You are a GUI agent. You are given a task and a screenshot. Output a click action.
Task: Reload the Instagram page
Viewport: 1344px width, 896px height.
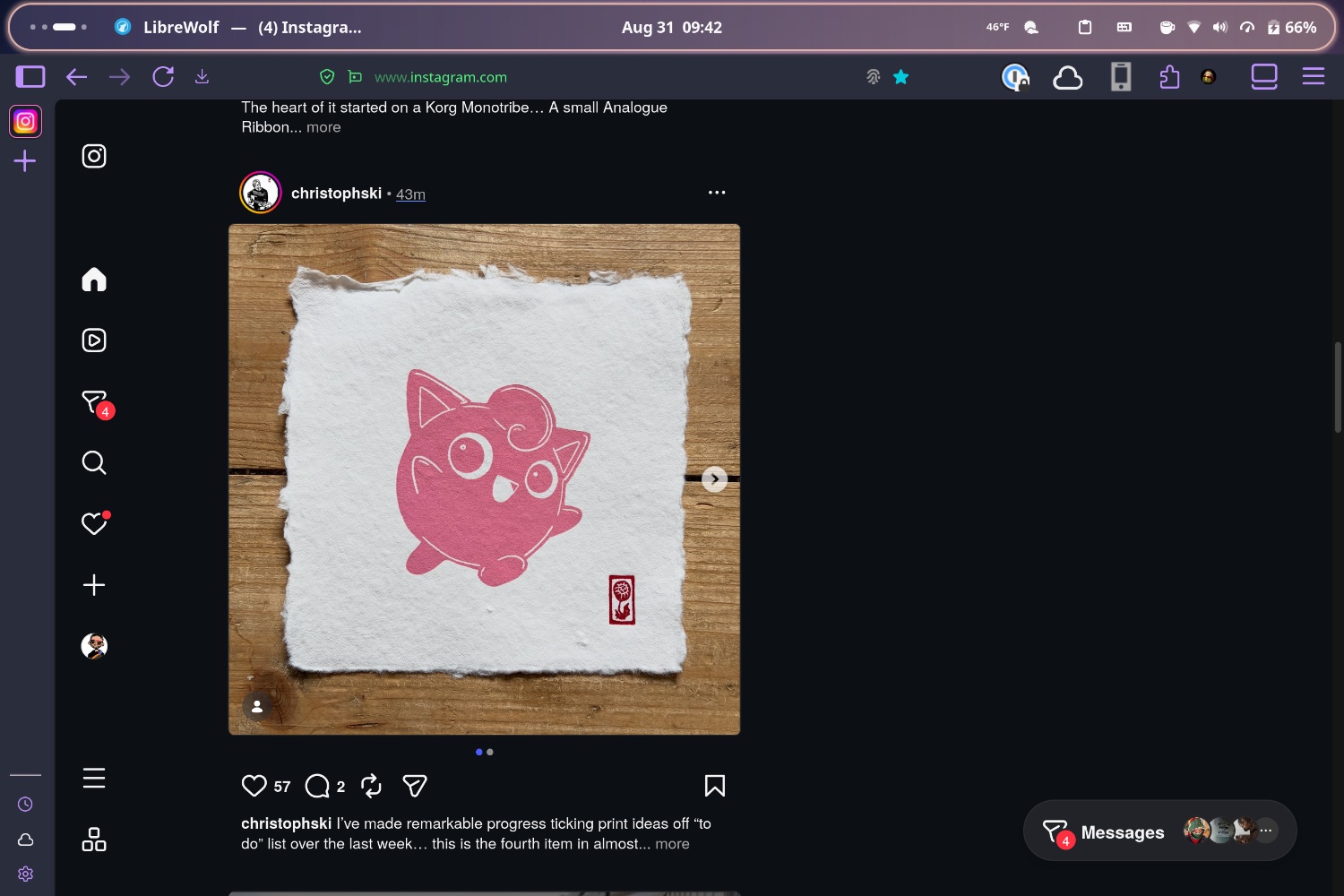click(163, 77)
